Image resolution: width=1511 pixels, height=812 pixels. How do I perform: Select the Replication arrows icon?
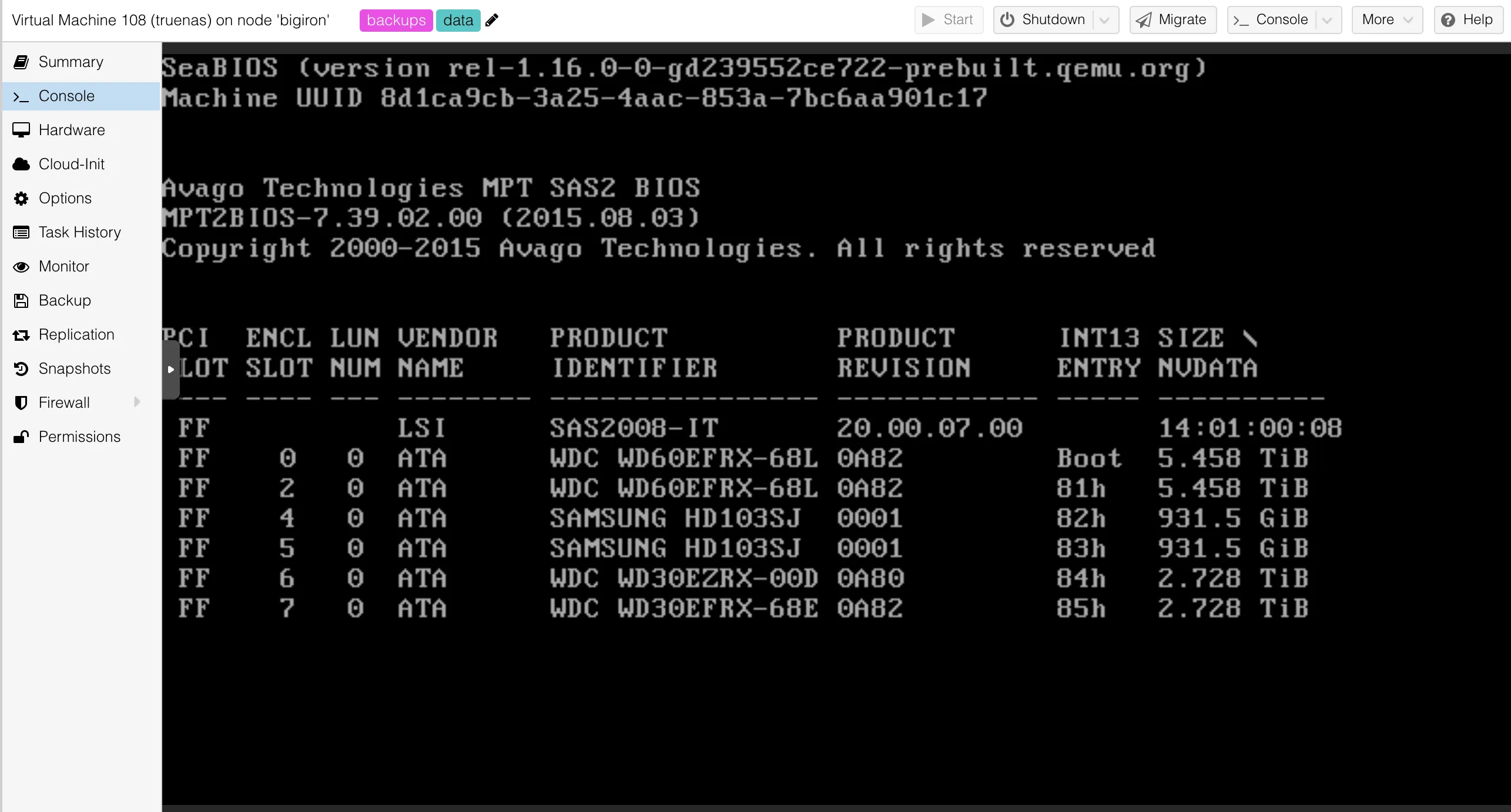point(22,334)
